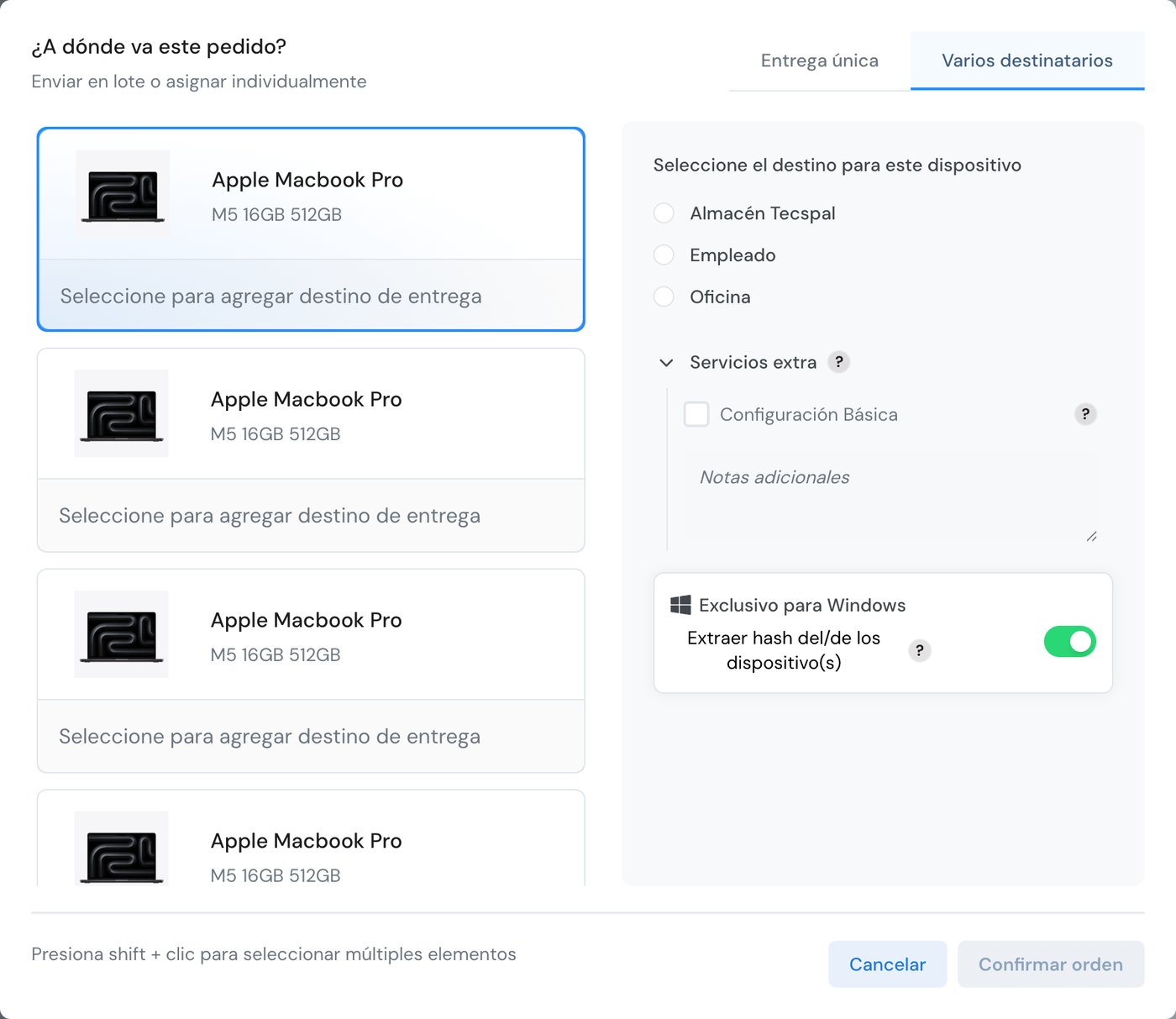Click the Confirmar orden button

1051,964
